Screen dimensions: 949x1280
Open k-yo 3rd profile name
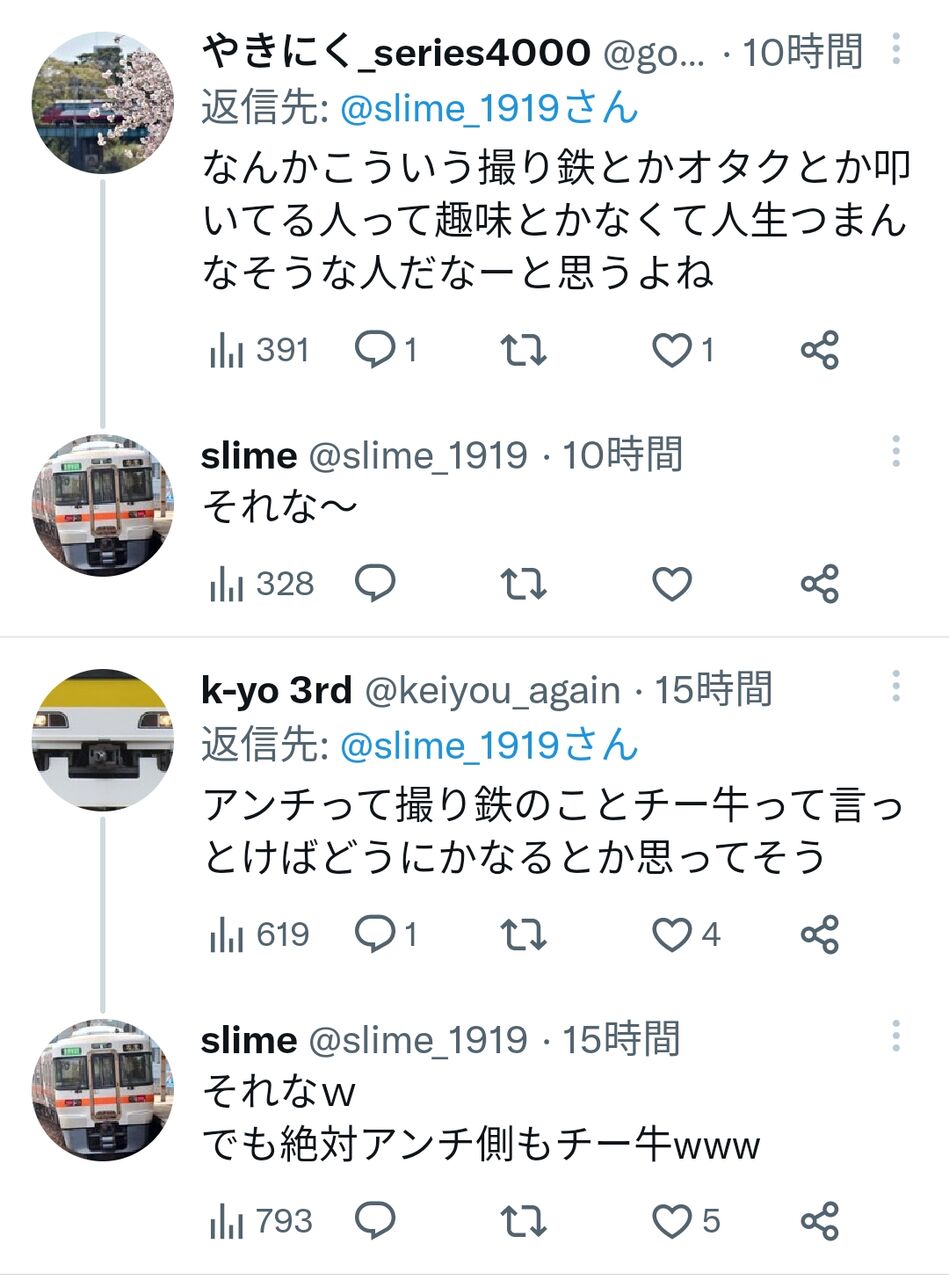[x=277, y=689]
